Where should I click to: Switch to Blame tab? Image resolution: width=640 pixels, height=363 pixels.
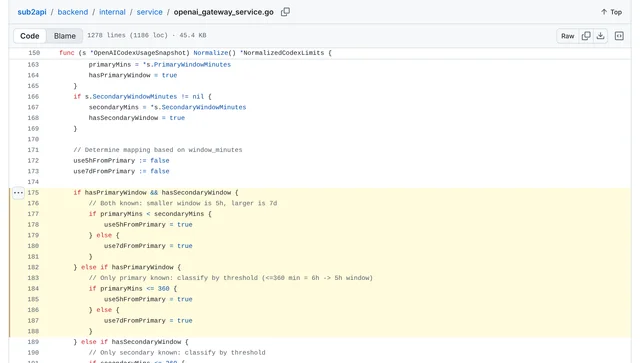tap(64, 36)
